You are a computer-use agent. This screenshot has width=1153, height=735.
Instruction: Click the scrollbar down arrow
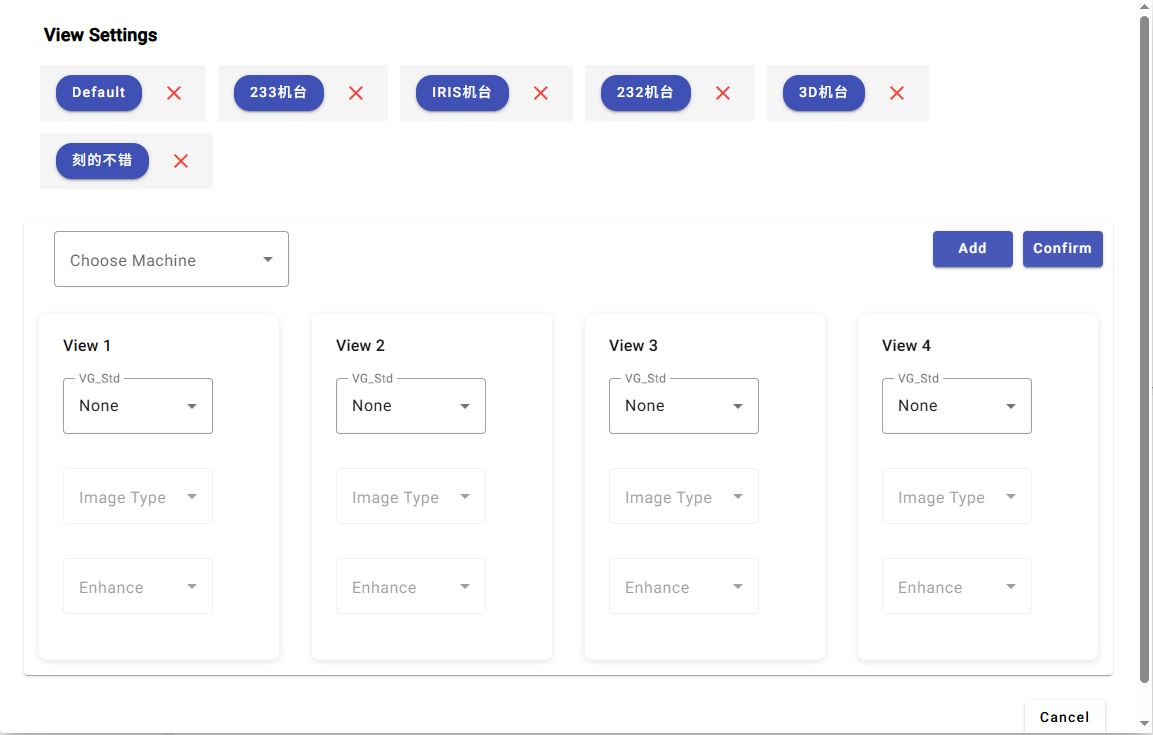1145,724
